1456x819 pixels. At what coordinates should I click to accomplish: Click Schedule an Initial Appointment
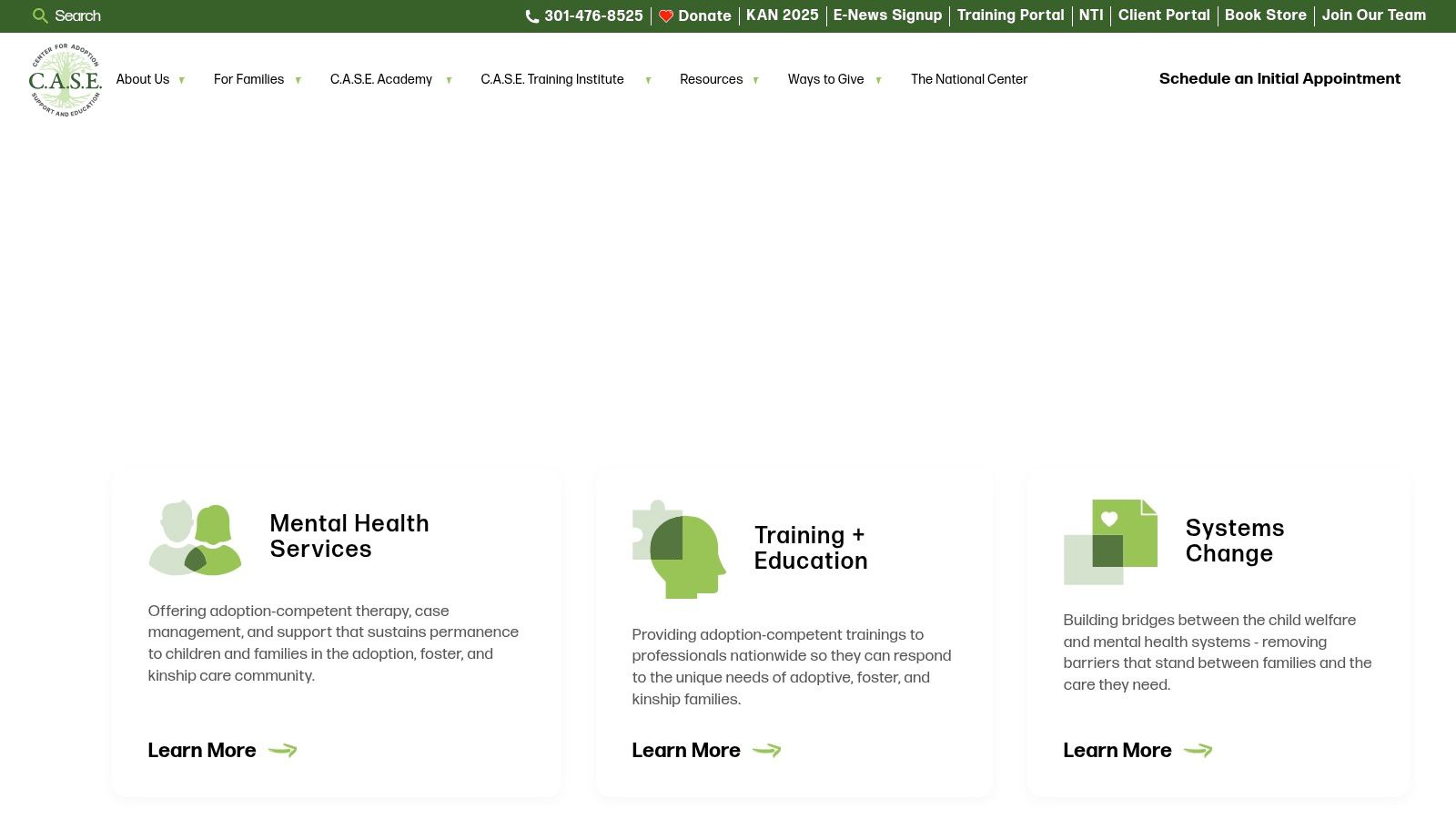point(1279,79)
